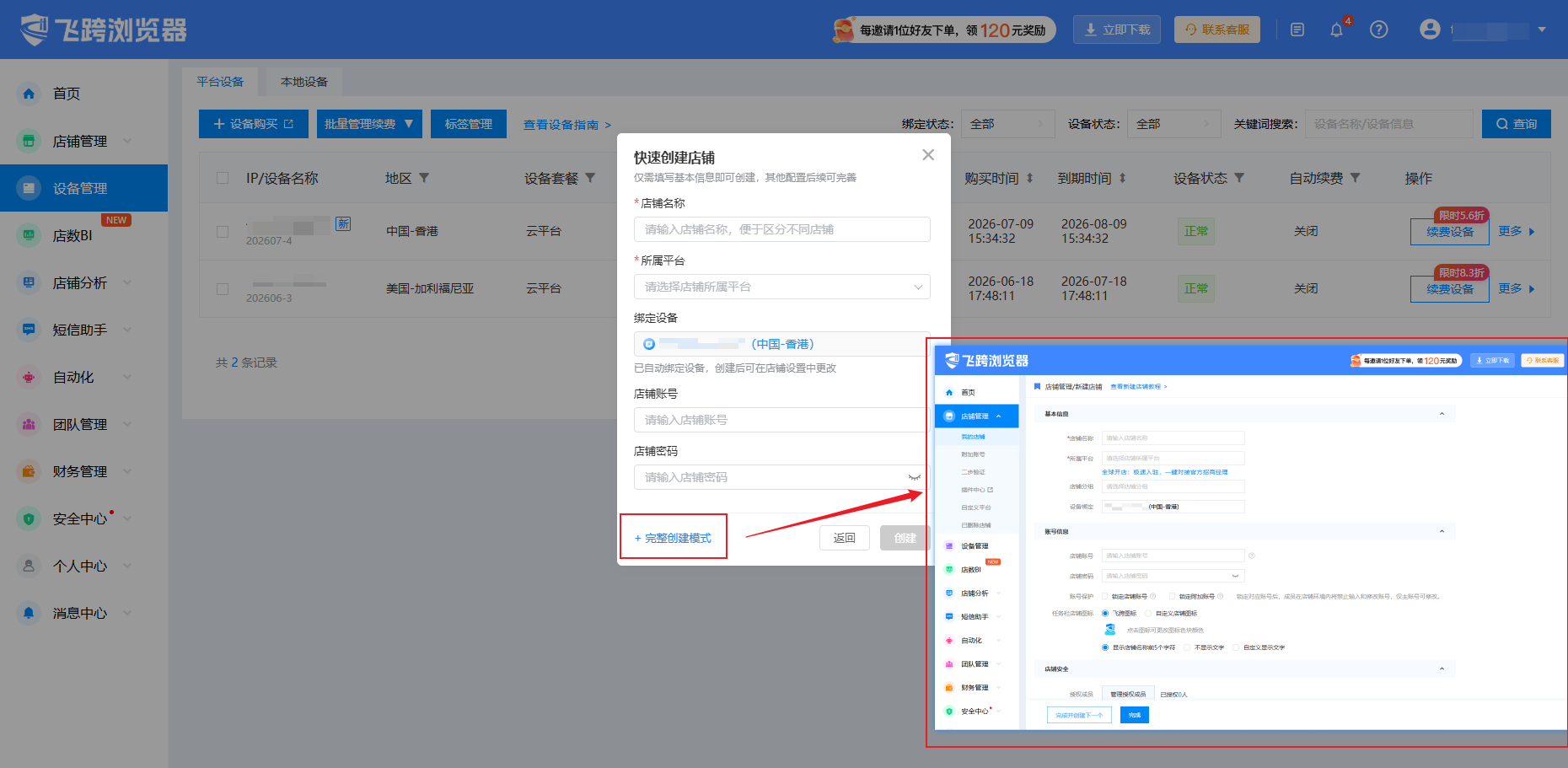
Task: Open 店数BI from its sidebar icon
Action: pos(29,235)
